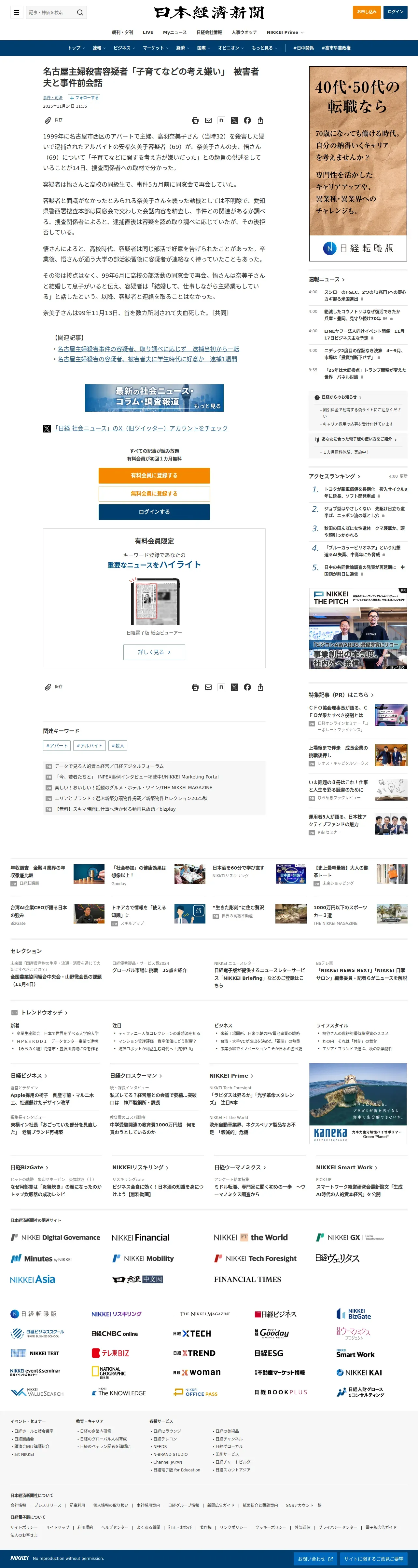Open the アクセスランキング section heading
The image size is (418, 1568).
(335, 476)
